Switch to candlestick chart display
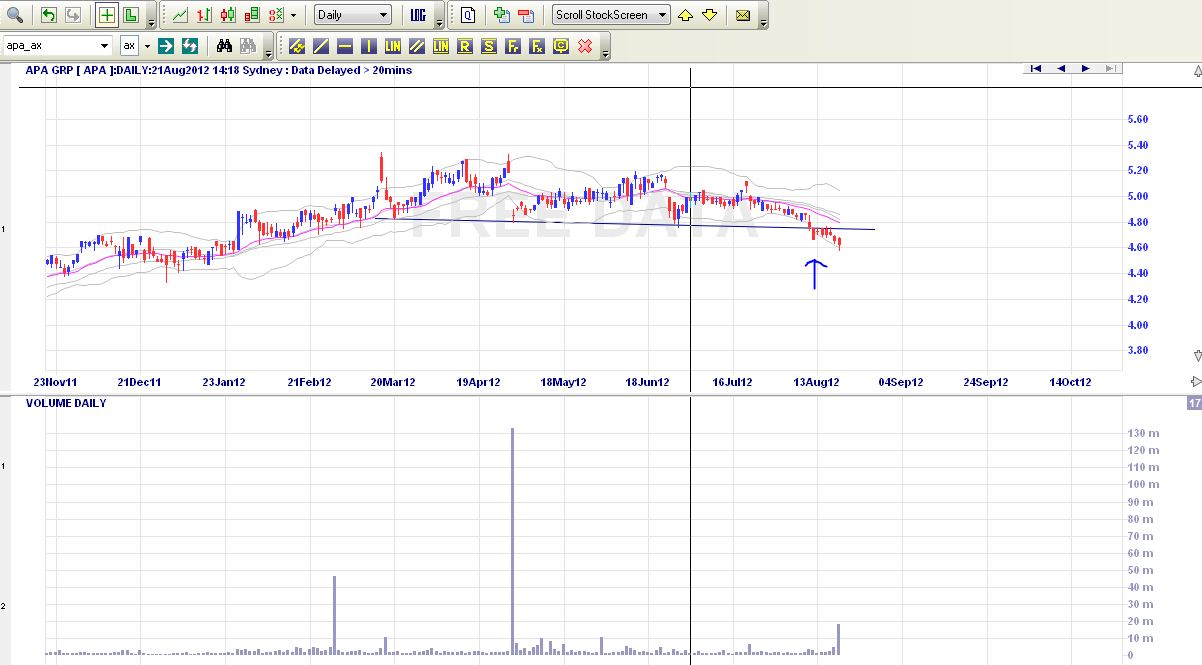The width and height of the screenshot is (1202, 665). [228, 15]
